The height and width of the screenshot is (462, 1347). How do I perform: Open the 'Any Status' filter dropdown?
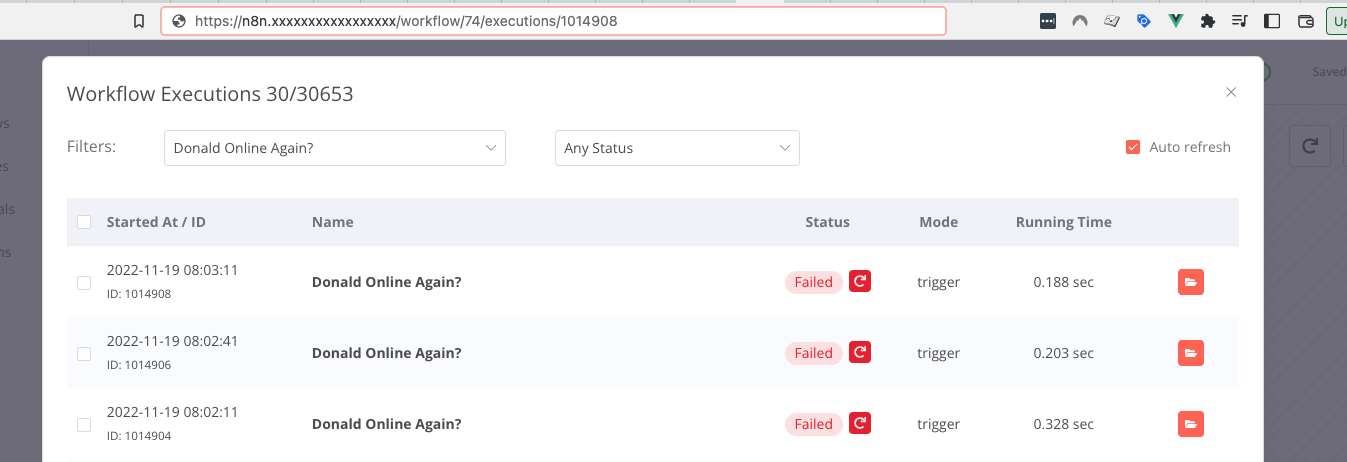(x=677, y=147)
